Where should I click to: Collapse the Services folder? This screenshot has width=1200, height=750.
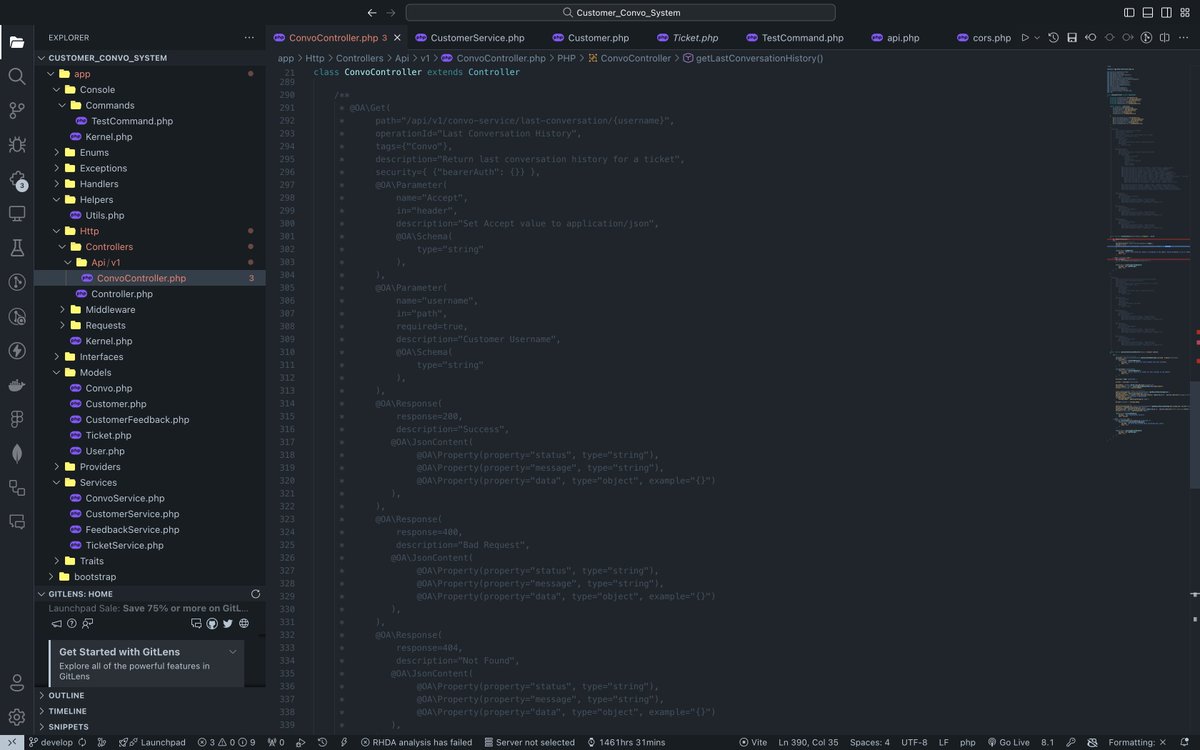point(57,482)
